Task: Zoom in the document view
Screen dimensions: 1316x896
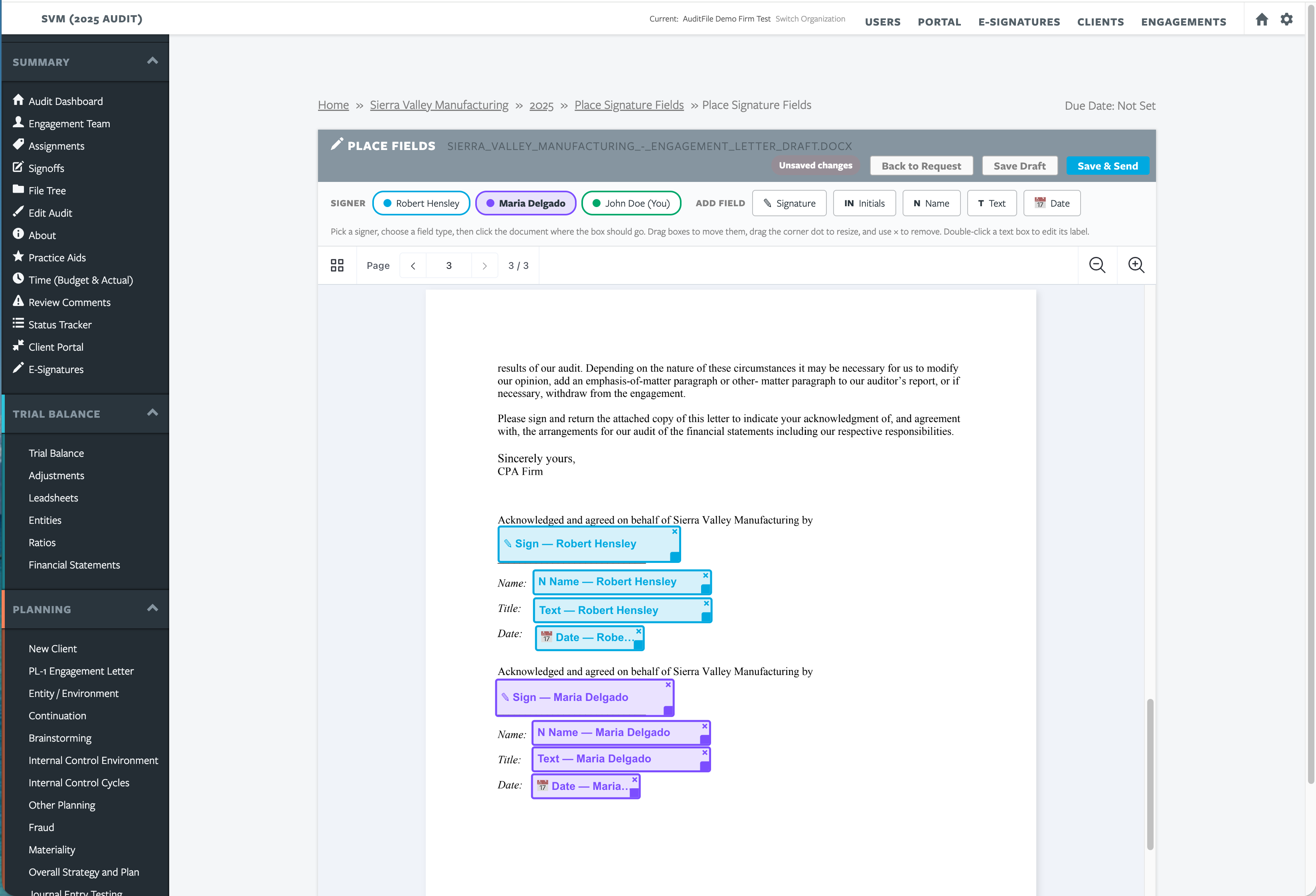Action: (x=1136, y=265)
